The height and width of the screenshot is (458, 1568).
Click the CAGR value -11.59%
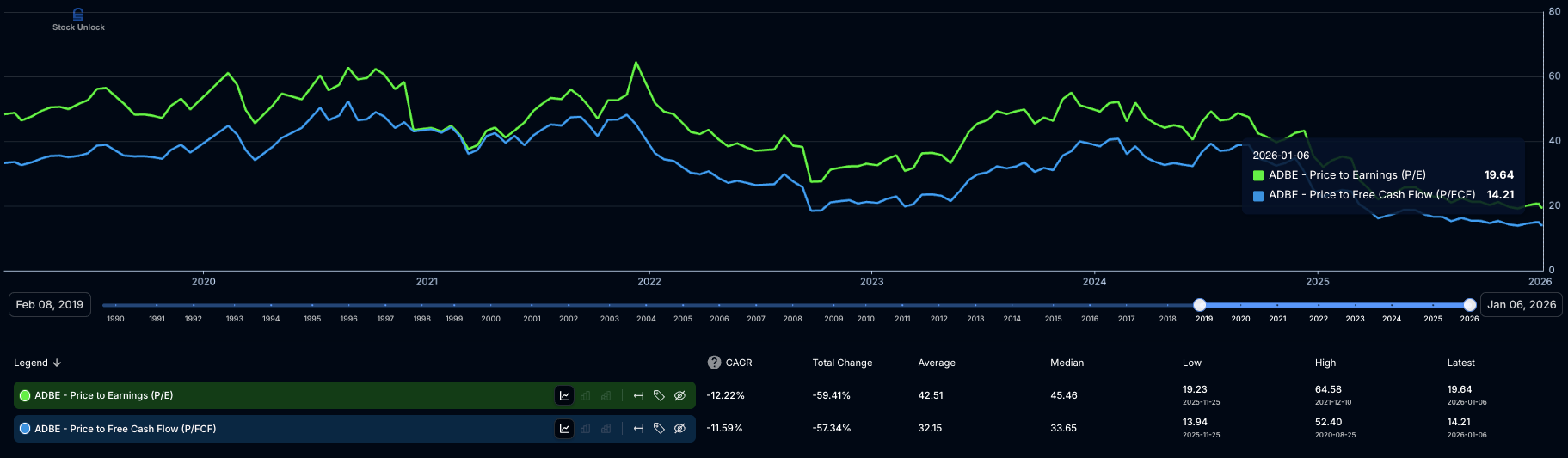pyautogui.click(x=724, y=428)
